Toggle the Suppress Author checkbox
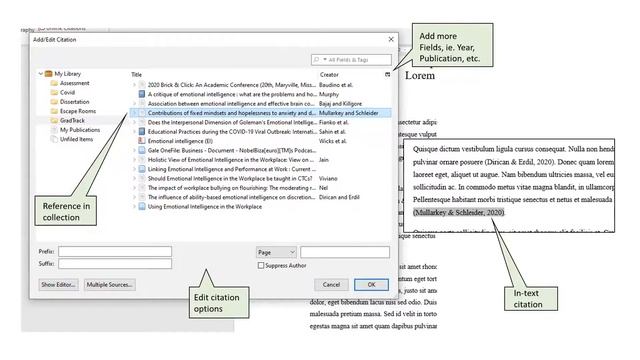The image size is (640, 360). point(261,266)
